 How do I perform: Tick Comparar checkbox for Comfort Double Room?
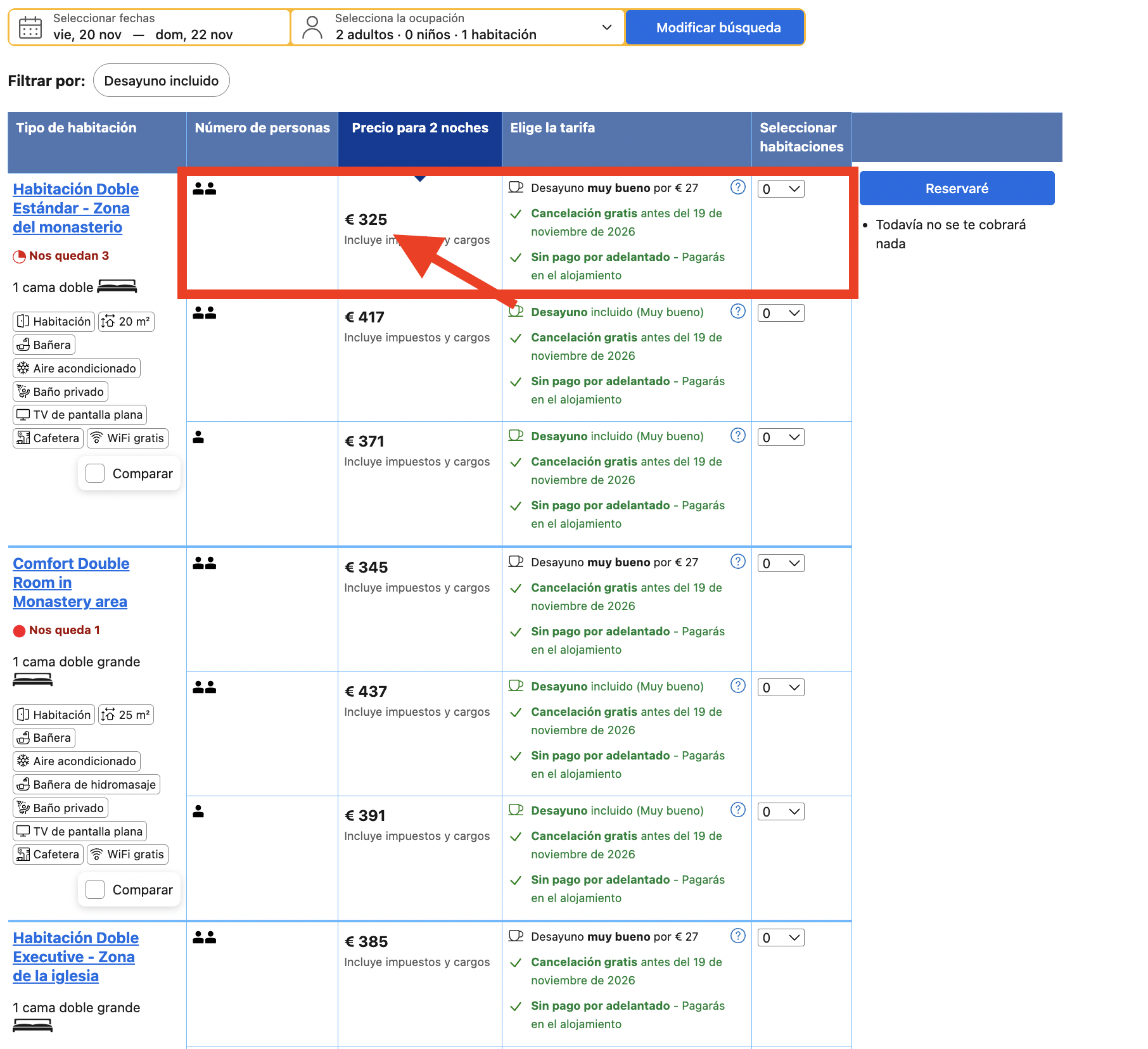[95, 889]
